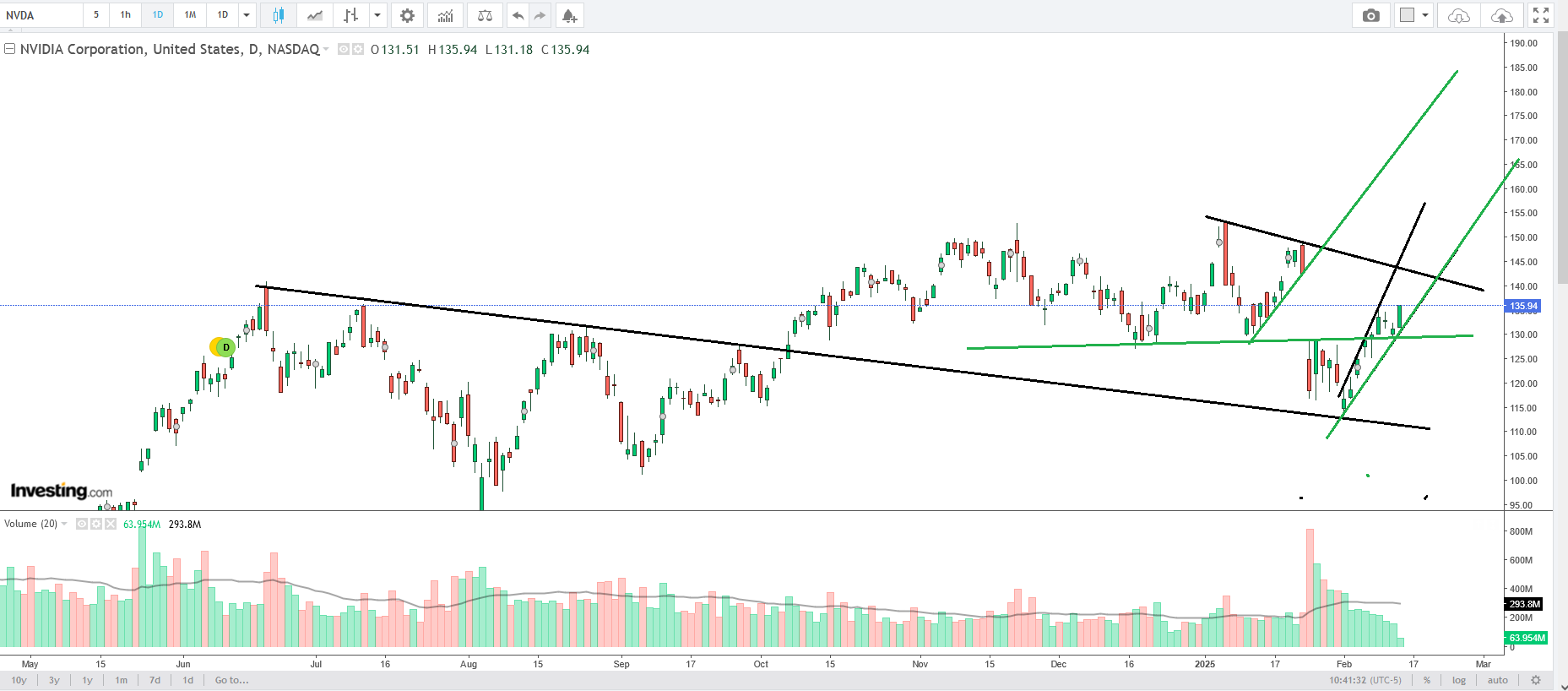
Task: Click the H135.94 high value in legend
Action: point(453,50)
